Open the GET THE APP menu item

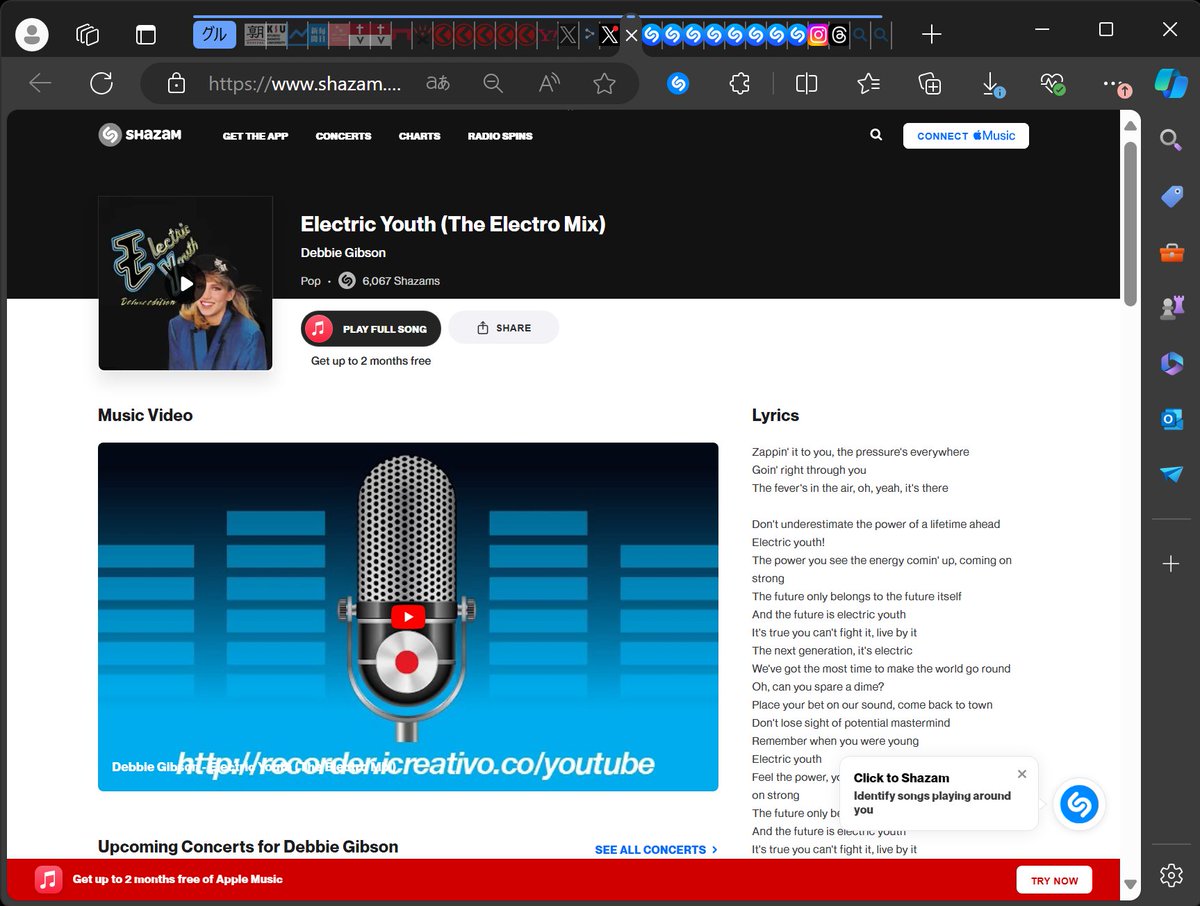click(x=255, y=136)
